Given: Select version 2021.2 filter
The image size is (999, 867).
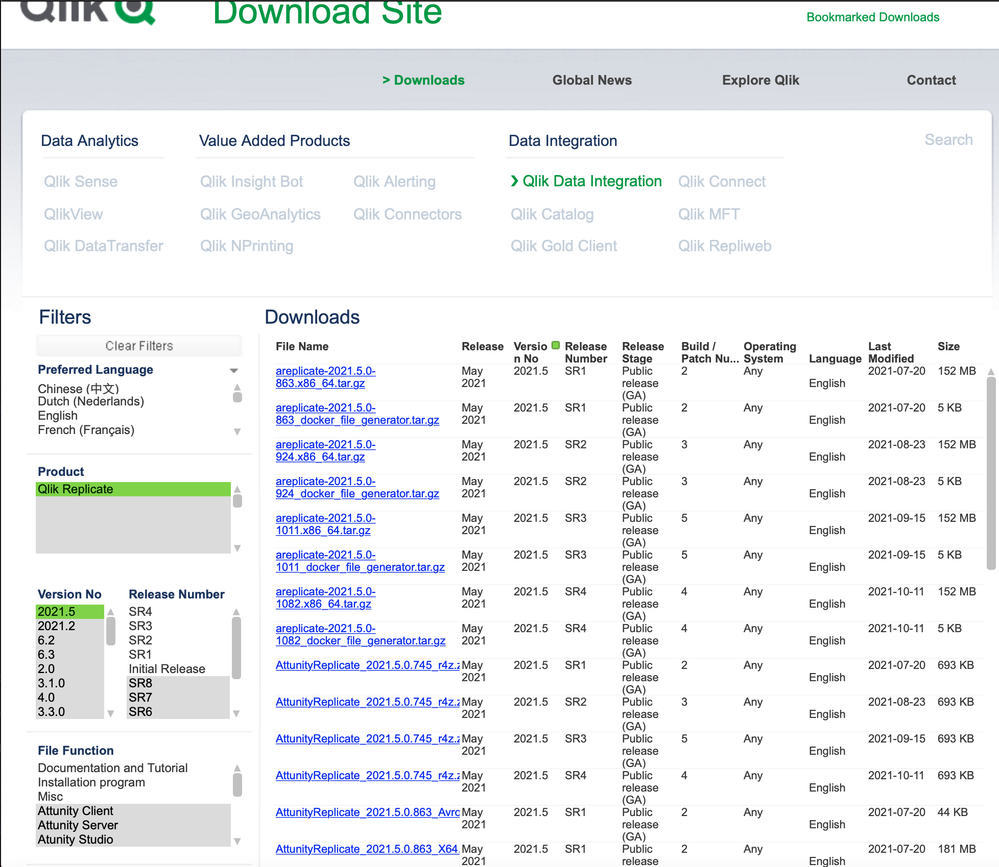Looking at the screenshot, I should click(x=69, y=626).
